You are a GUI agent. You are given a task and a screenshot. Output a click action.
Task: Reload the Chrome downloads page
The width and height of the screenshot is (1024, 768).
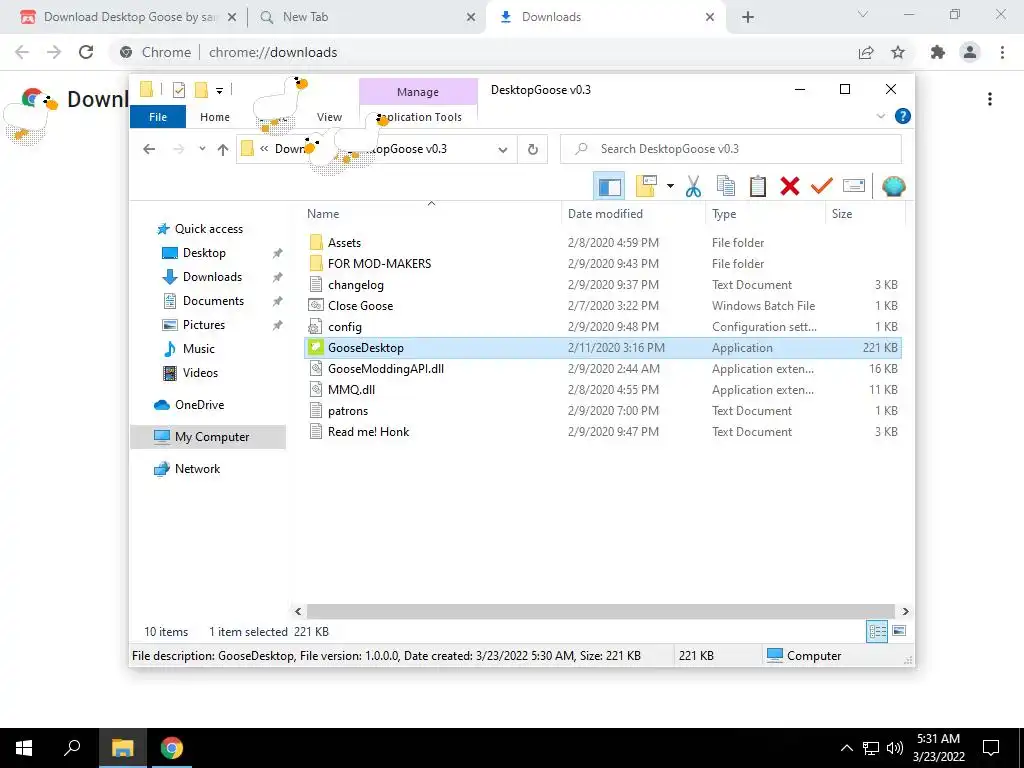[86, 52]
